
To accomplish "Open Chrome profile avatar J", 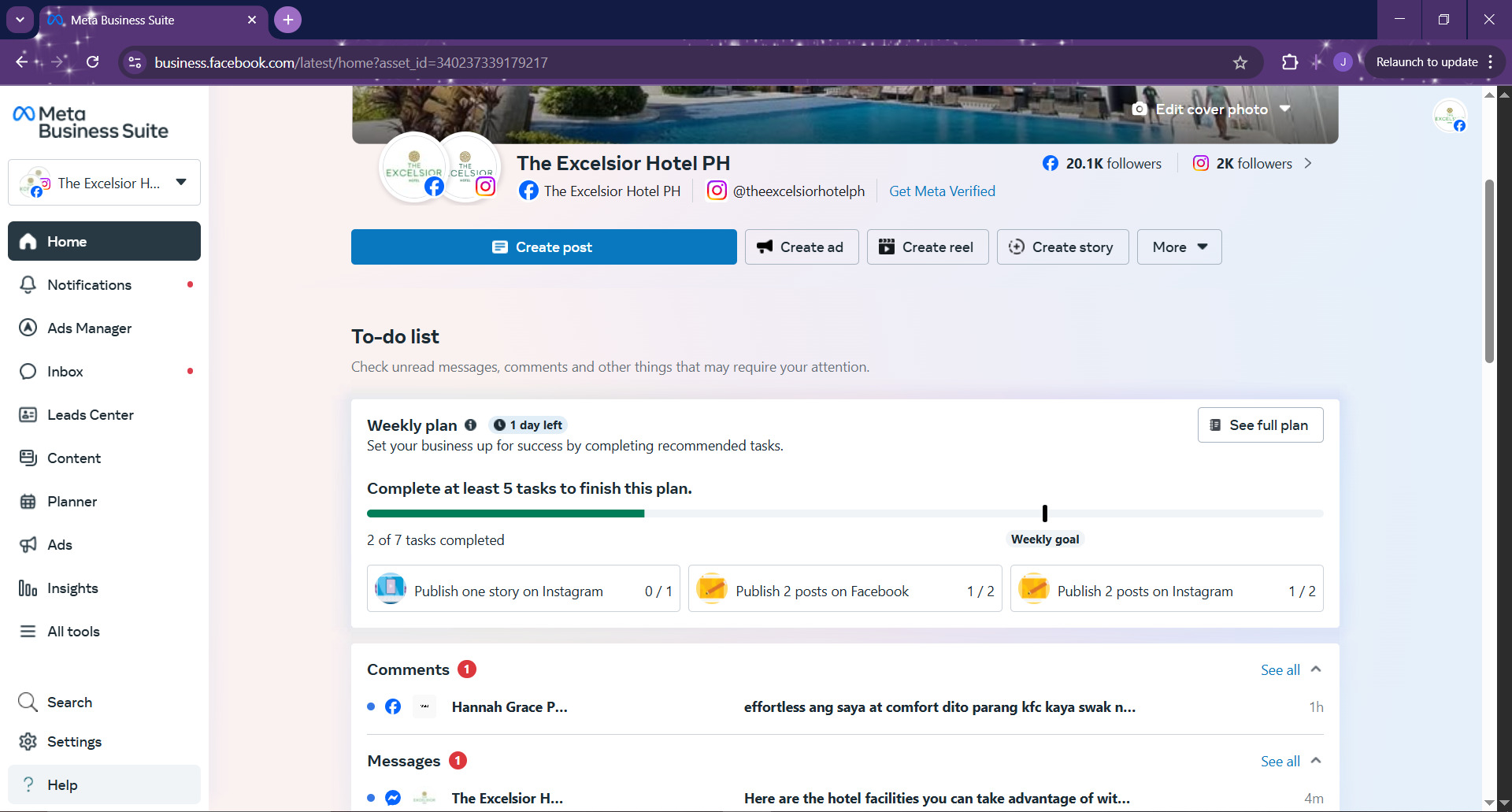I will tap(1343, 62).
